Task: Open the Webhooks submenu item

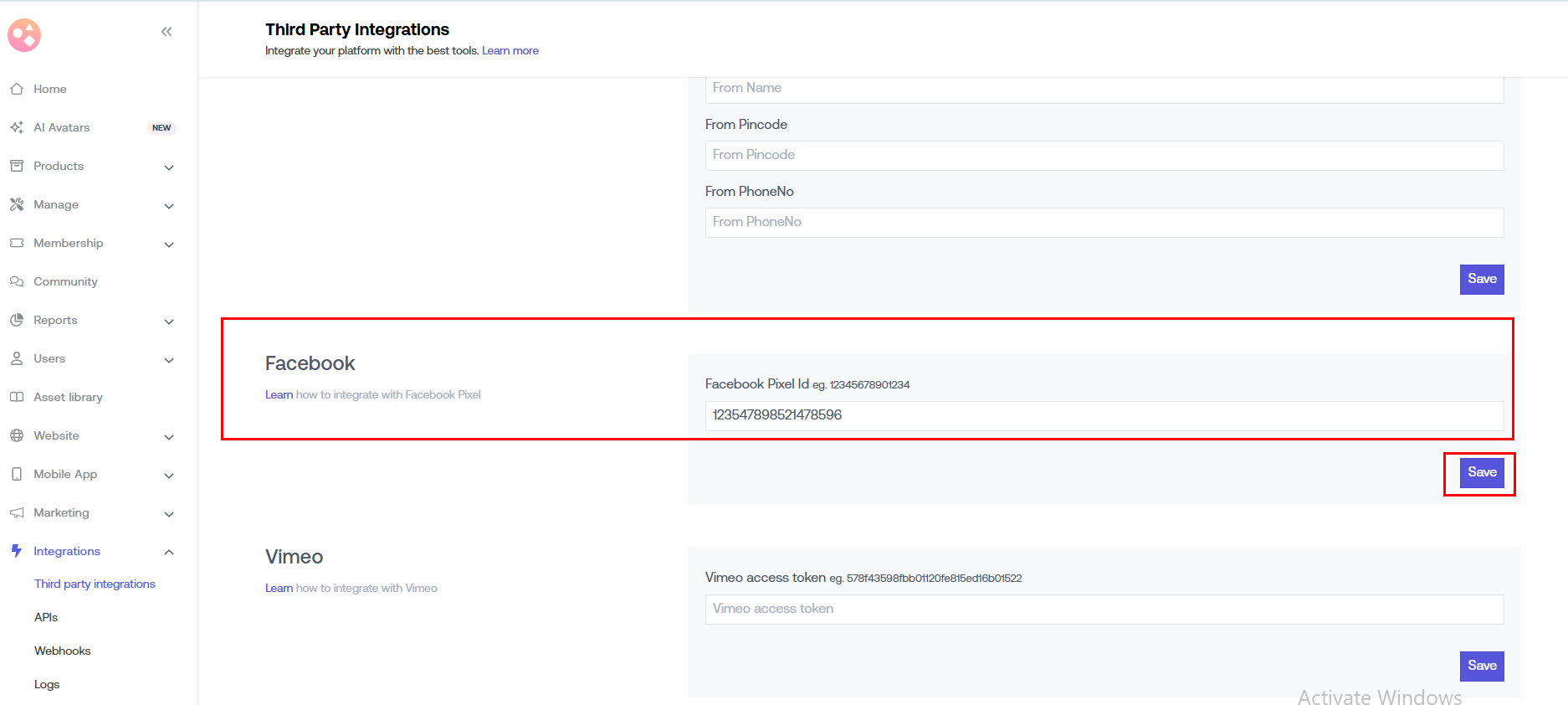Action: (x=63, y=651)
